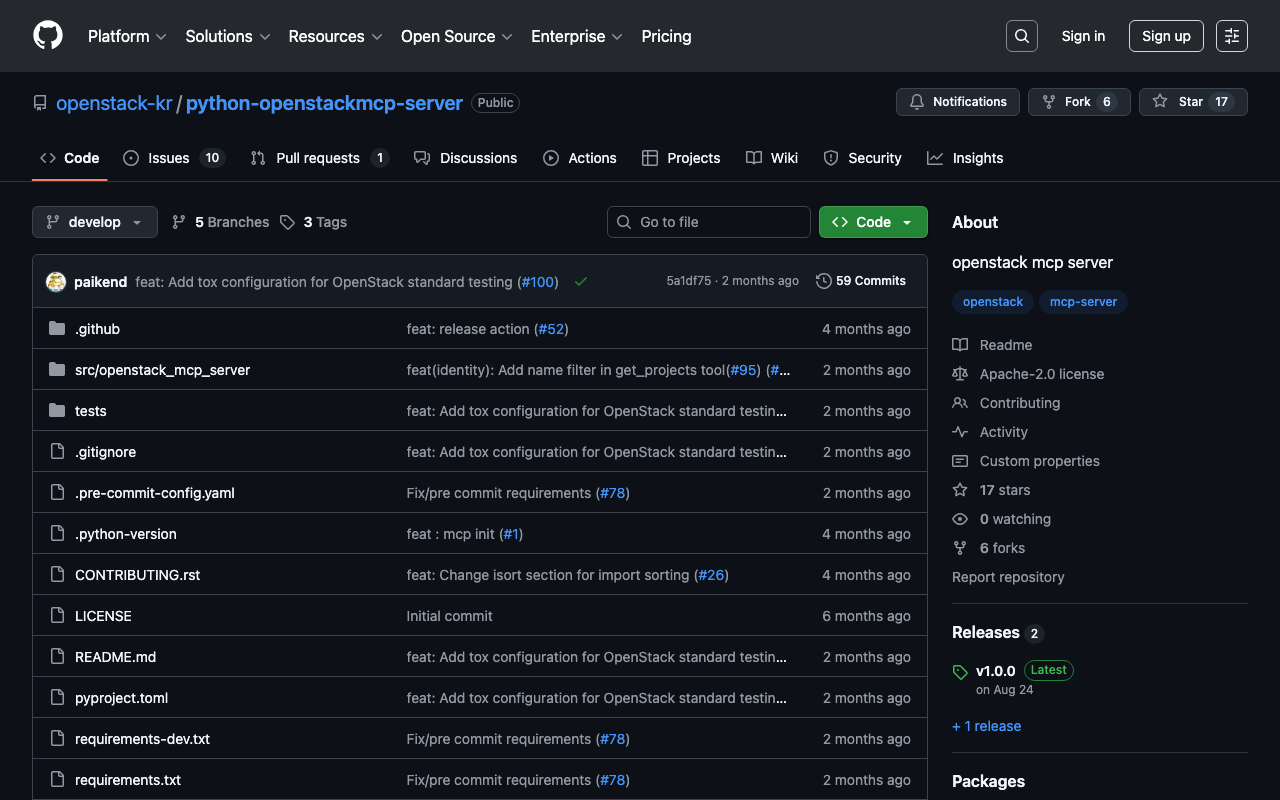Open the v1.0.0 release tag
This screenshot has width=1280, height=800.
click(x=995, y=671)
